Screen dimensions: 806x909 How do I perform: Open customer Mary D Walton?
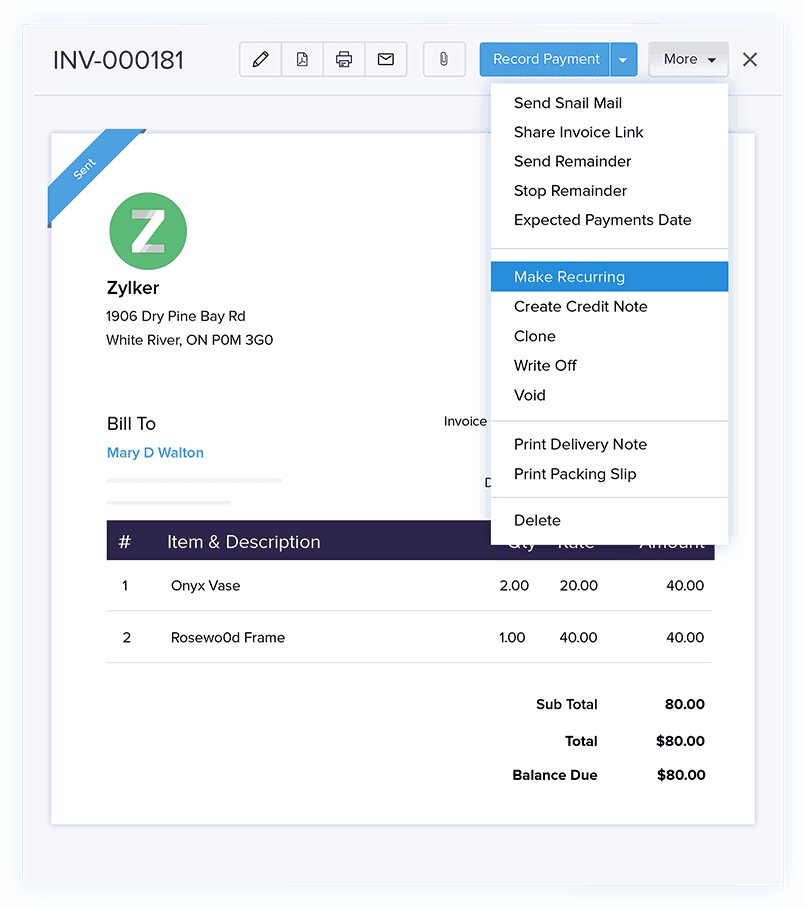(155, 452)
